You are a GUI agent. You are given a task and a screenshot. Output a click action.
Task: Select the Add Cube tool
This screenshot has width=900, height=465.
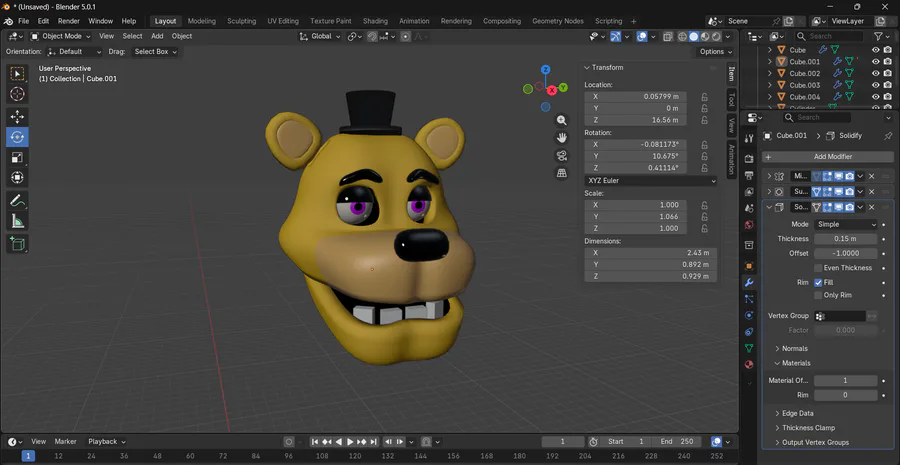tap(17, 244)
